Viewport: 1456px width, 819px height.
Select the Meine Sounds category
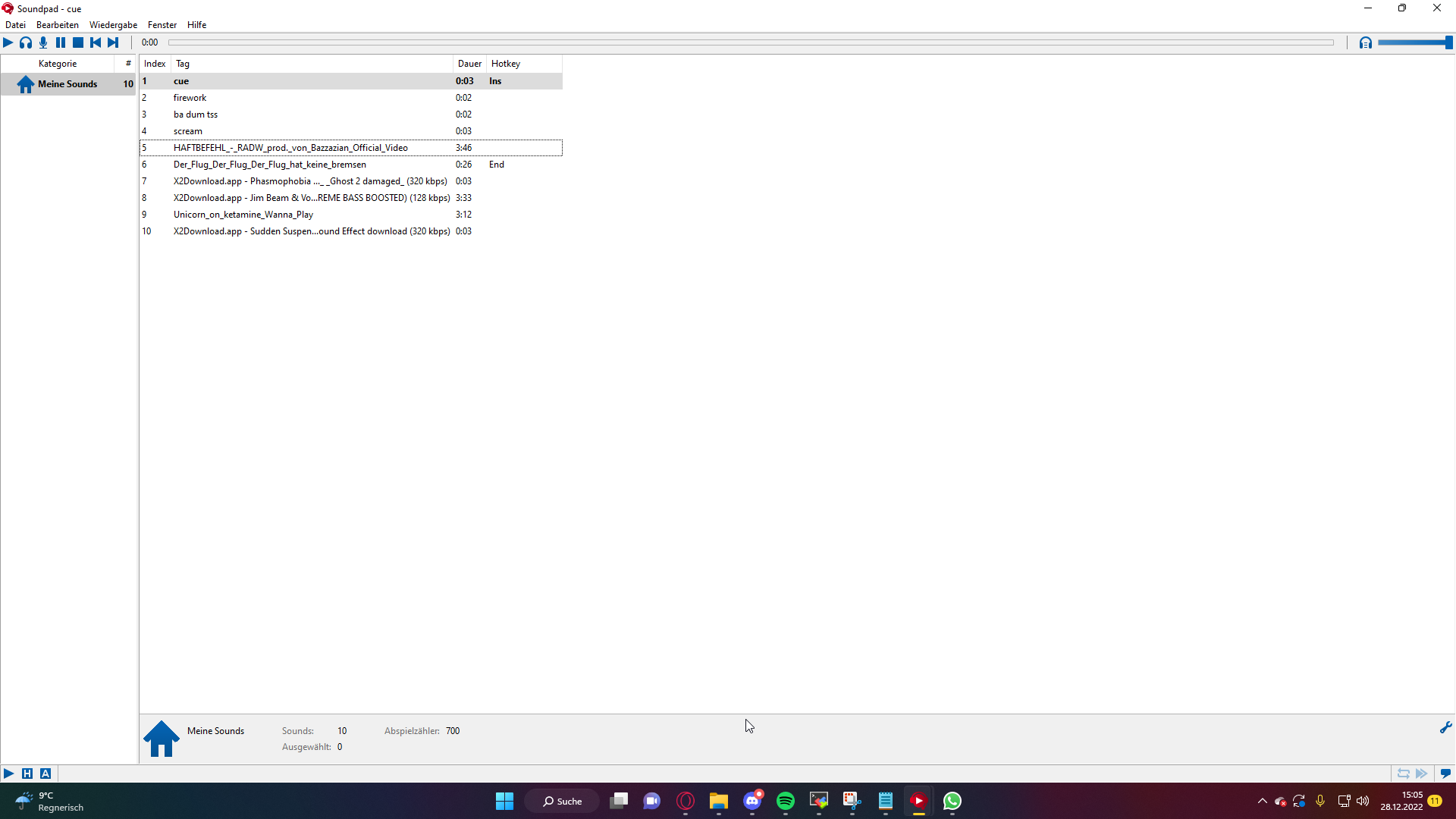[x=67, y=84]
